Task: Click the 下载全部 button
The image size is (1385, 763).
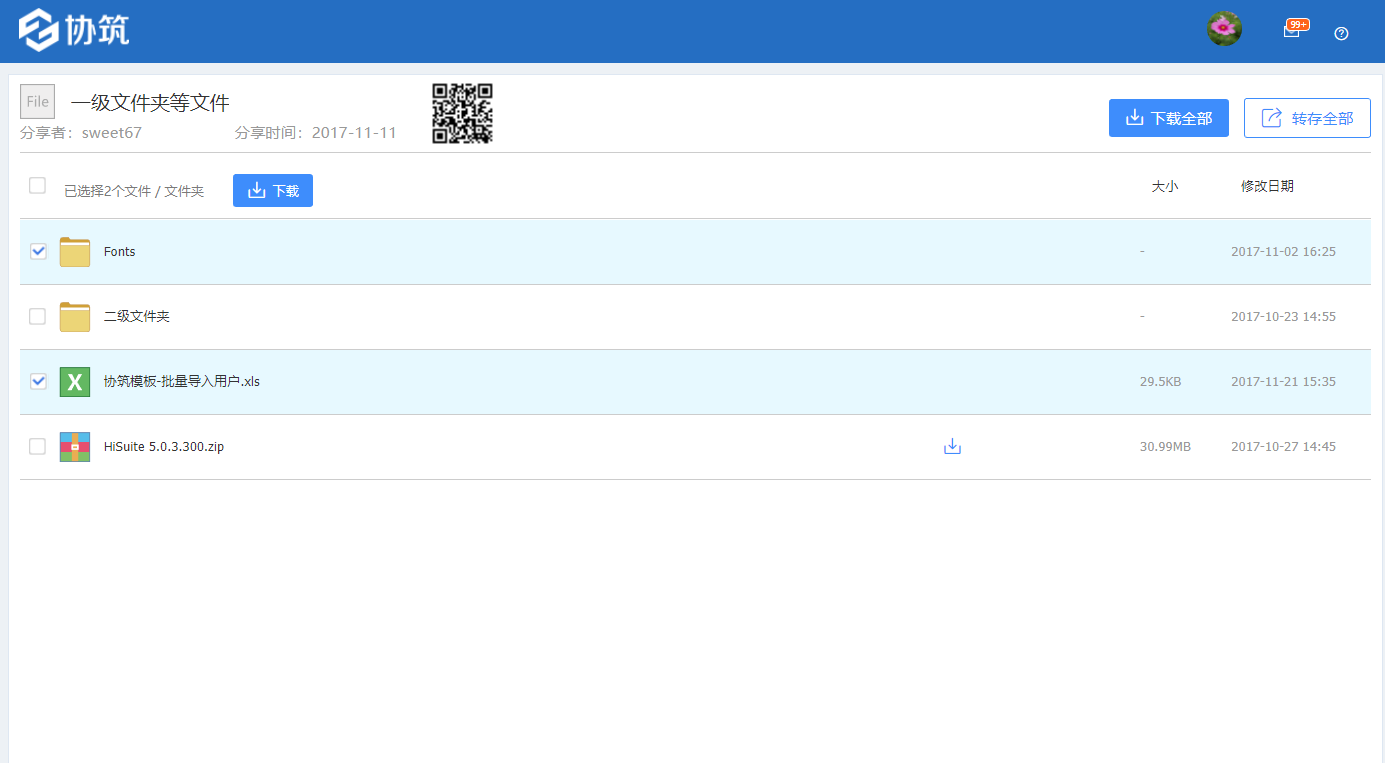Action: click(1168, 118)
